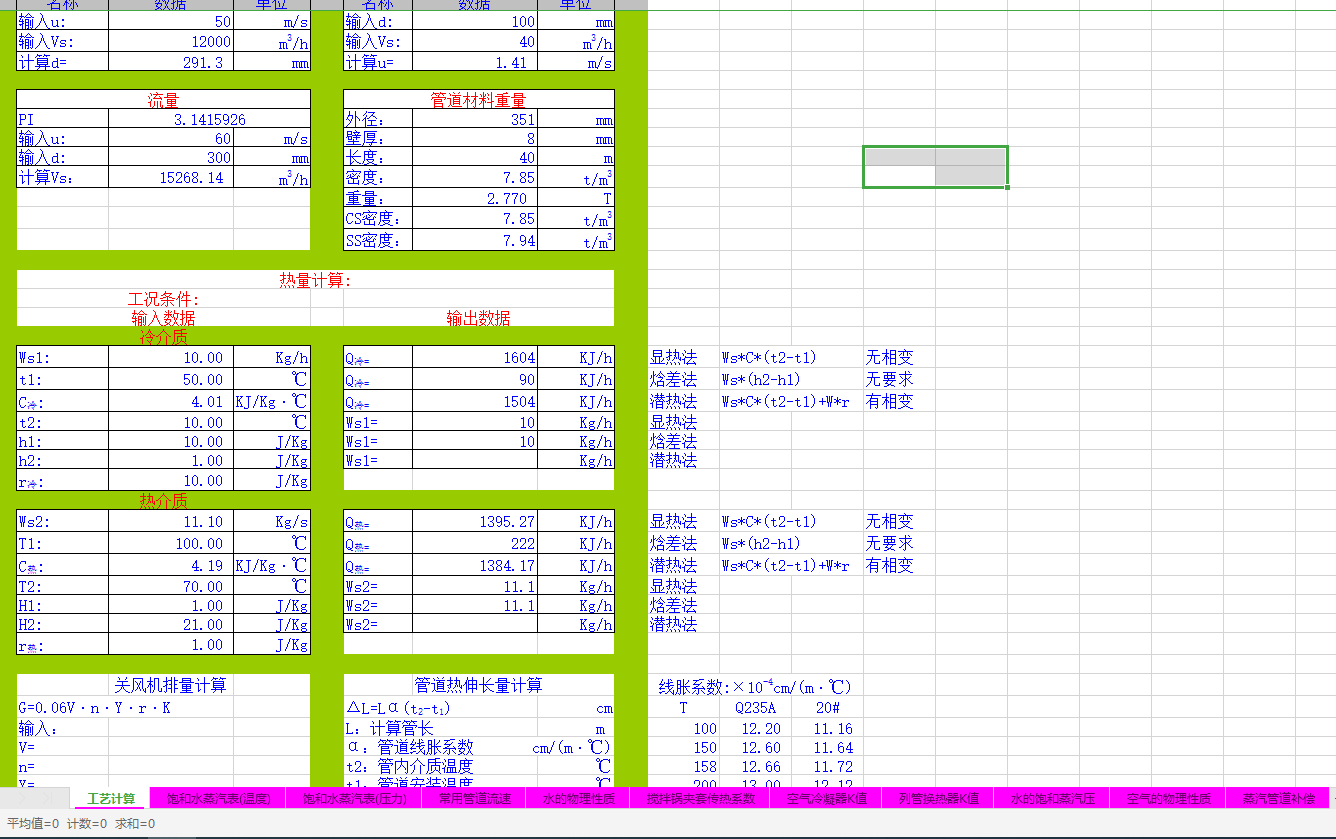
Task: Click the 流量 table header
Action: tap(163, 100)
